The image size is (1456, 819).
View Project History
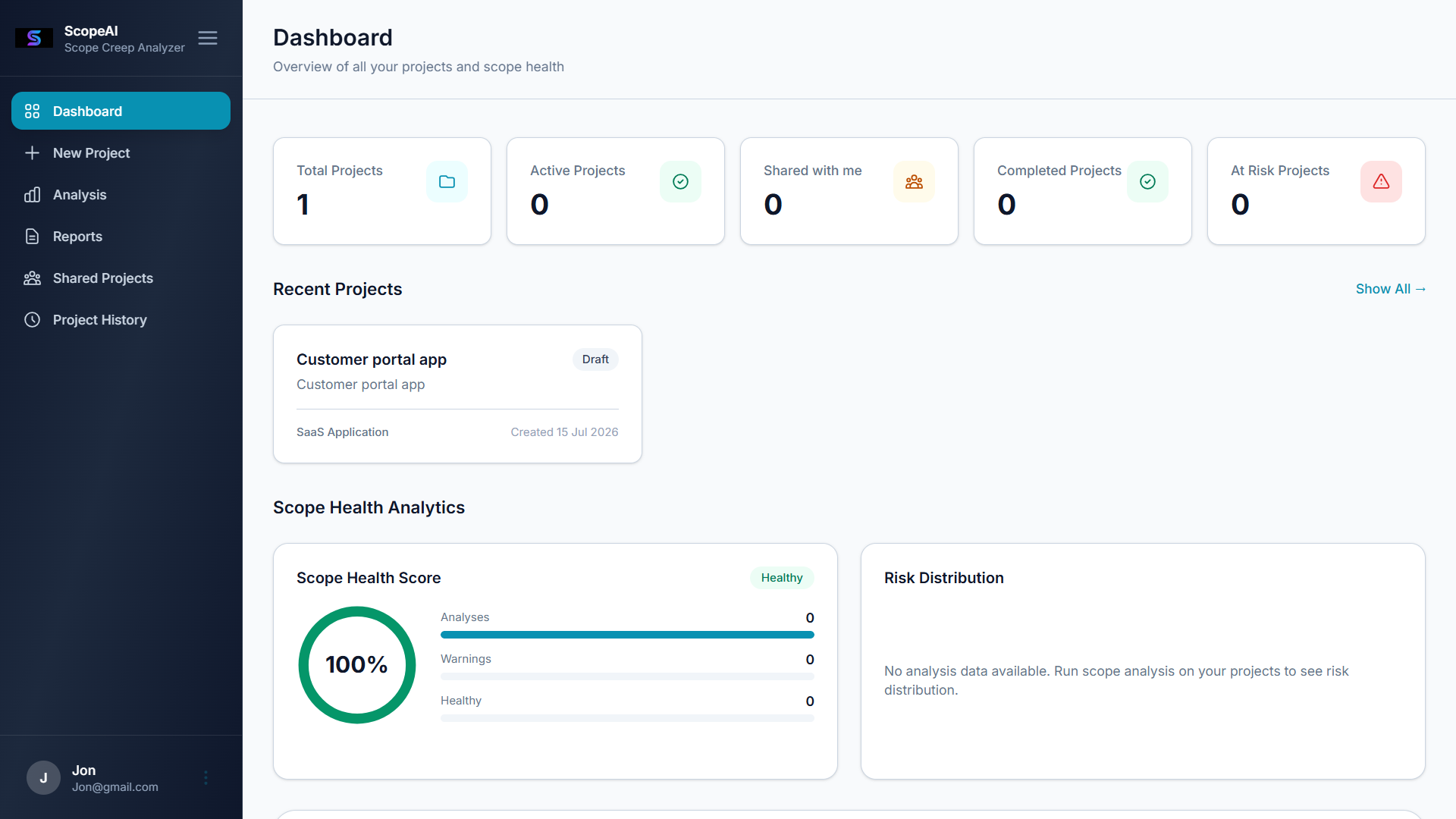(121, 320)
